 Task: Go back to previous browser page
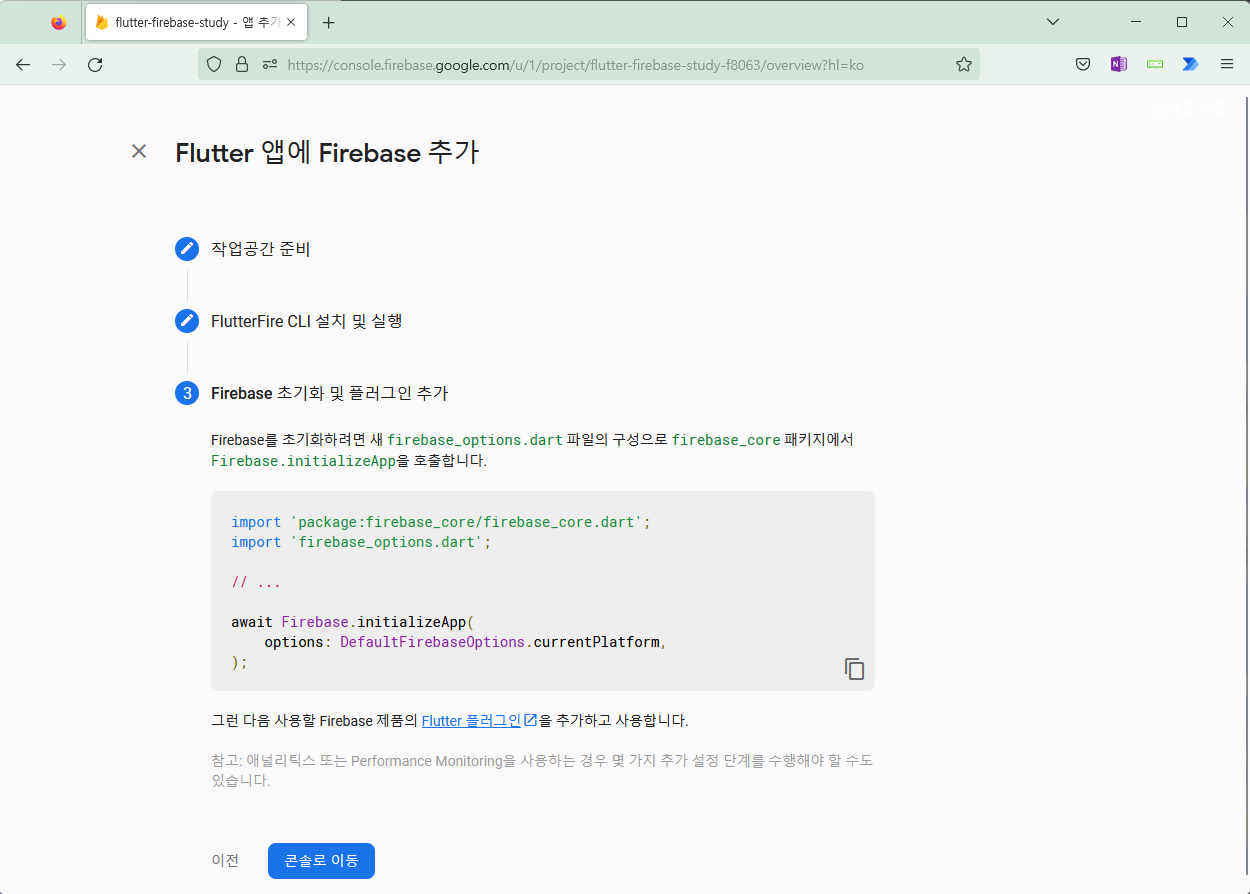23,64
